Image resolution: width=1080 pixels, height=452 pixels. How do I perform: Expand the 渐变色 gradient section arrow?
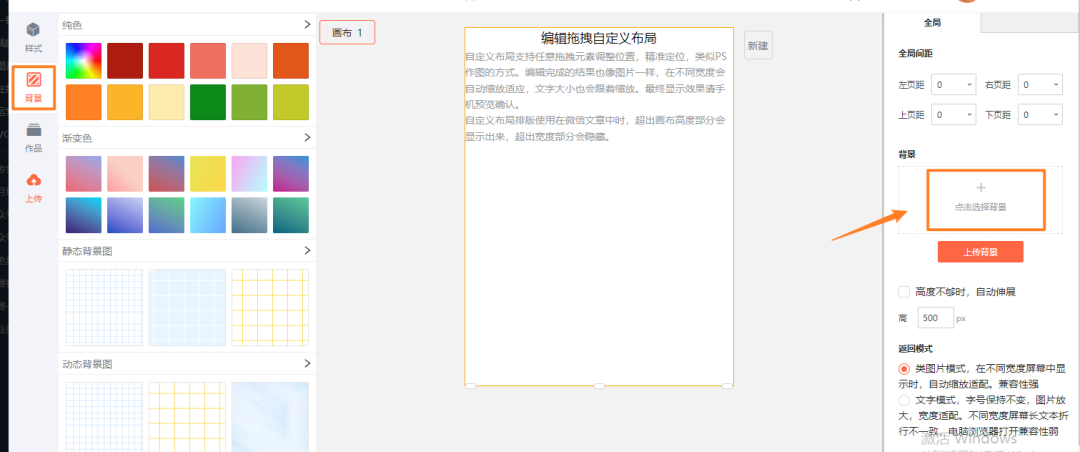(307, 137)
